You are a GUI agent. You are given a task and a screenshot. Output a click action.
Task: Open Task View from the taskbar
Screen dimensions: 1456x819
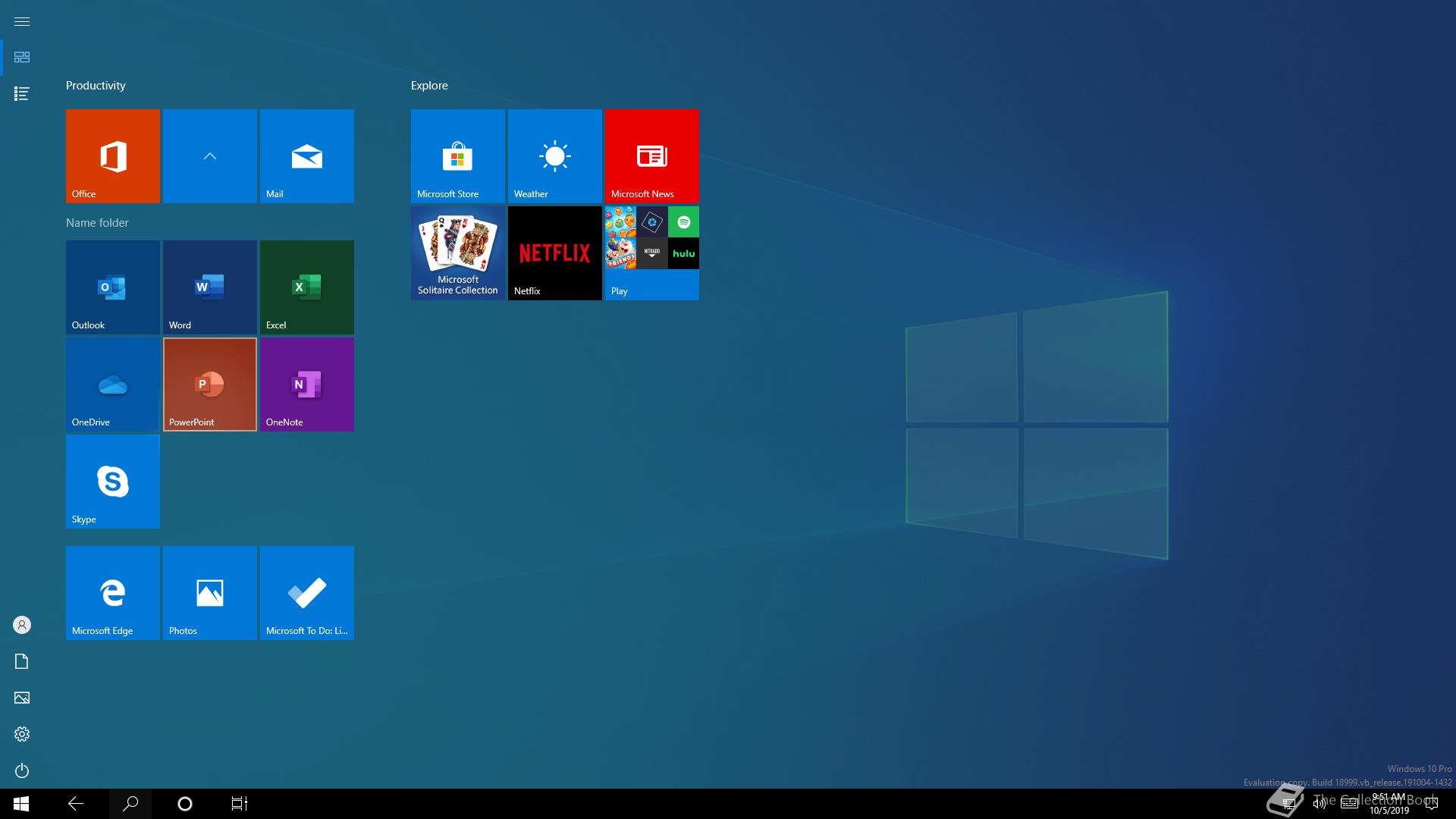[x=240, y=804]
